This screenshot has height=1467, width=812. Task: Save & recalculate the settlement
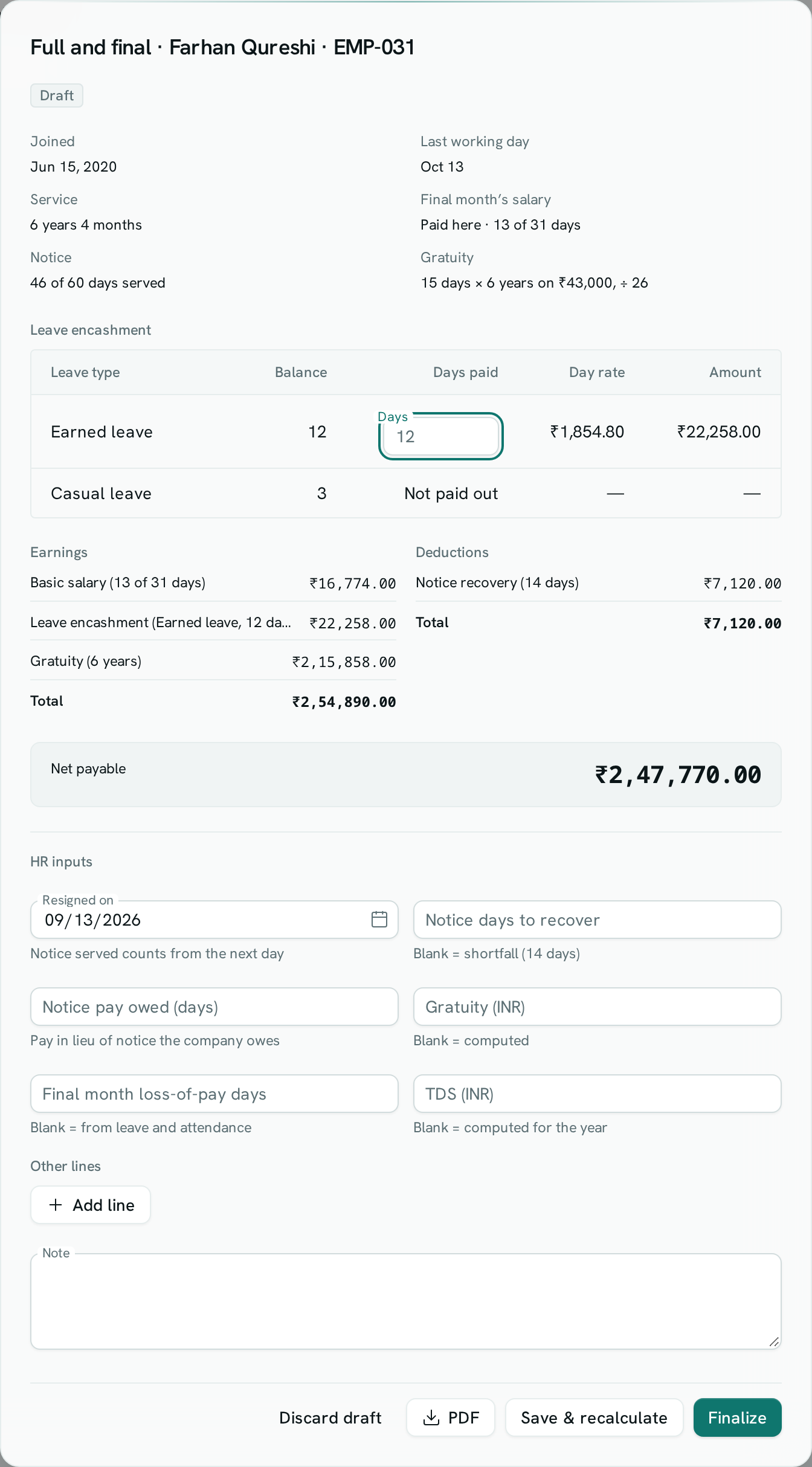pyautogui.click(x=594, y=1417)
